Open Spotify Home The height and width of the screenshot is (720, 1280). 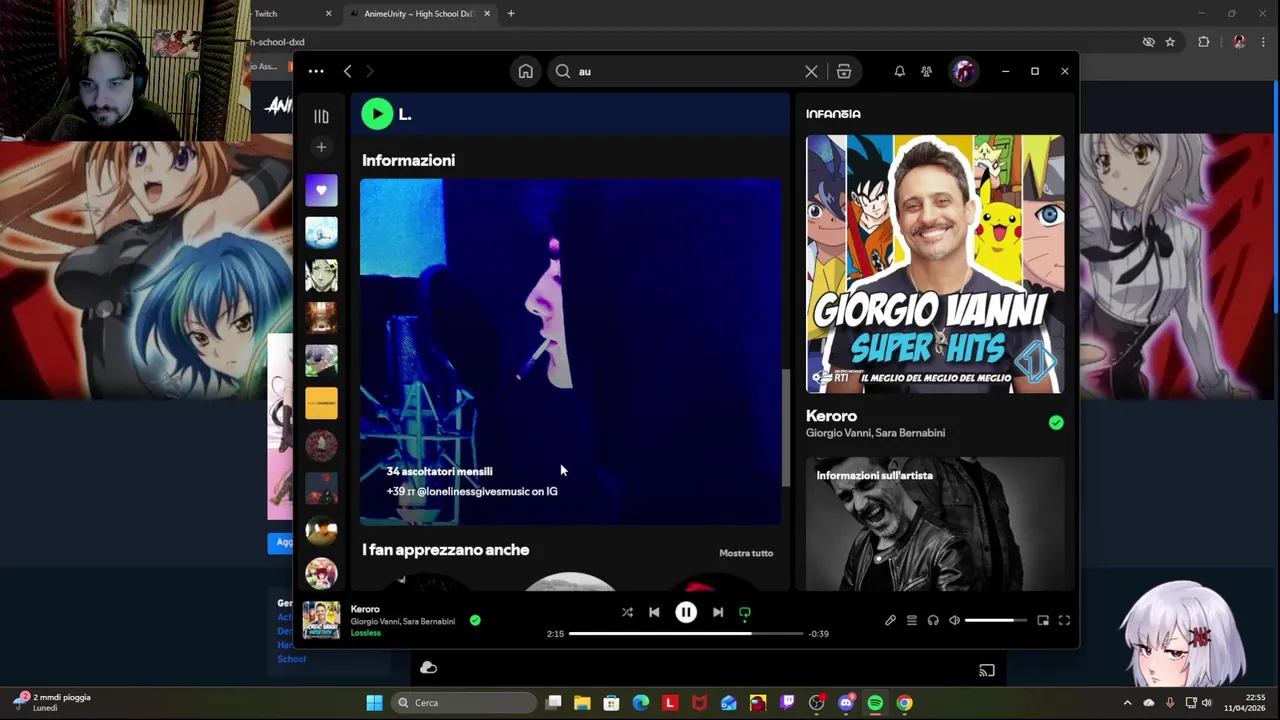coord(525,71)
